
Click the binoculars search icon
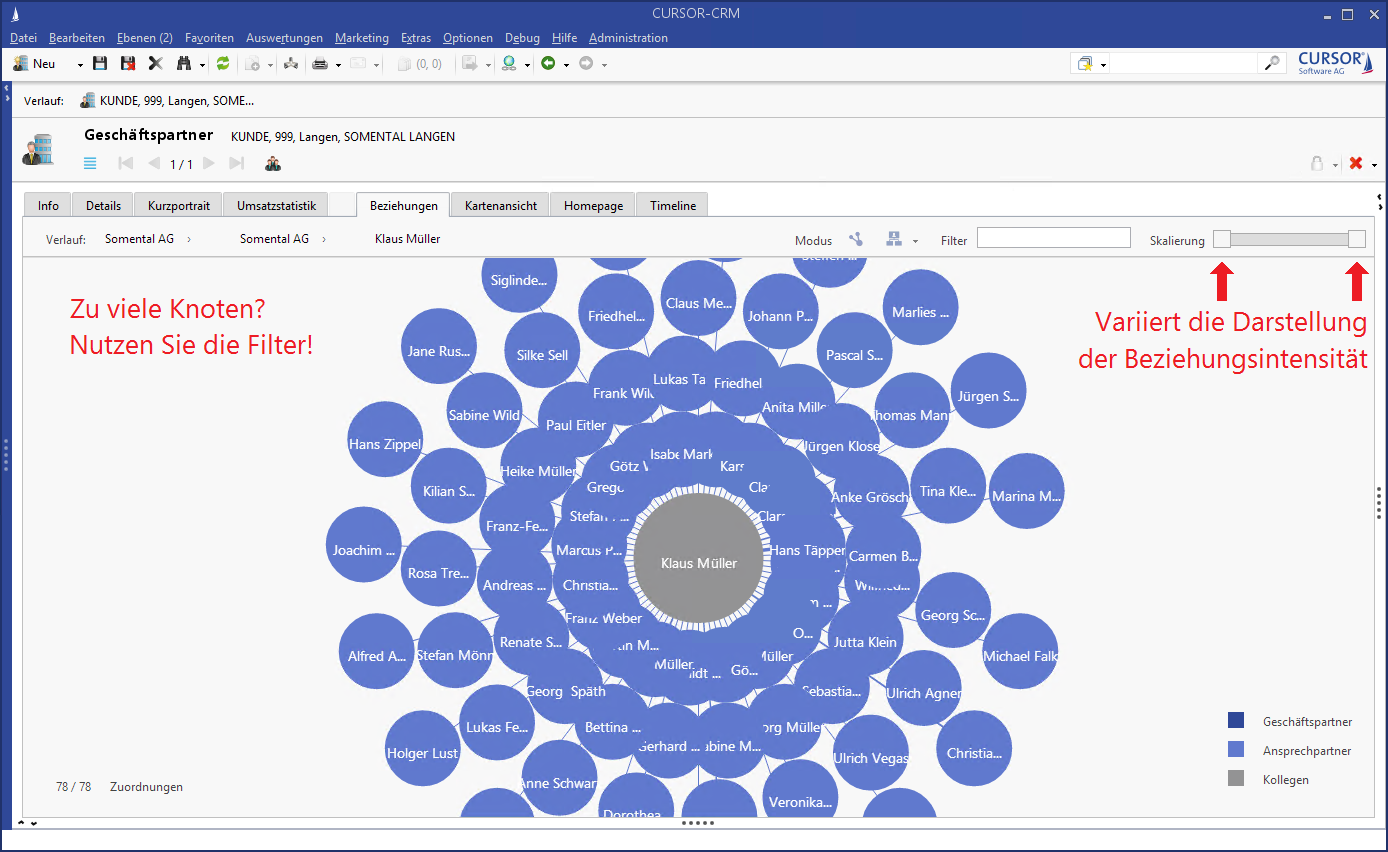(x=184, y=63)
